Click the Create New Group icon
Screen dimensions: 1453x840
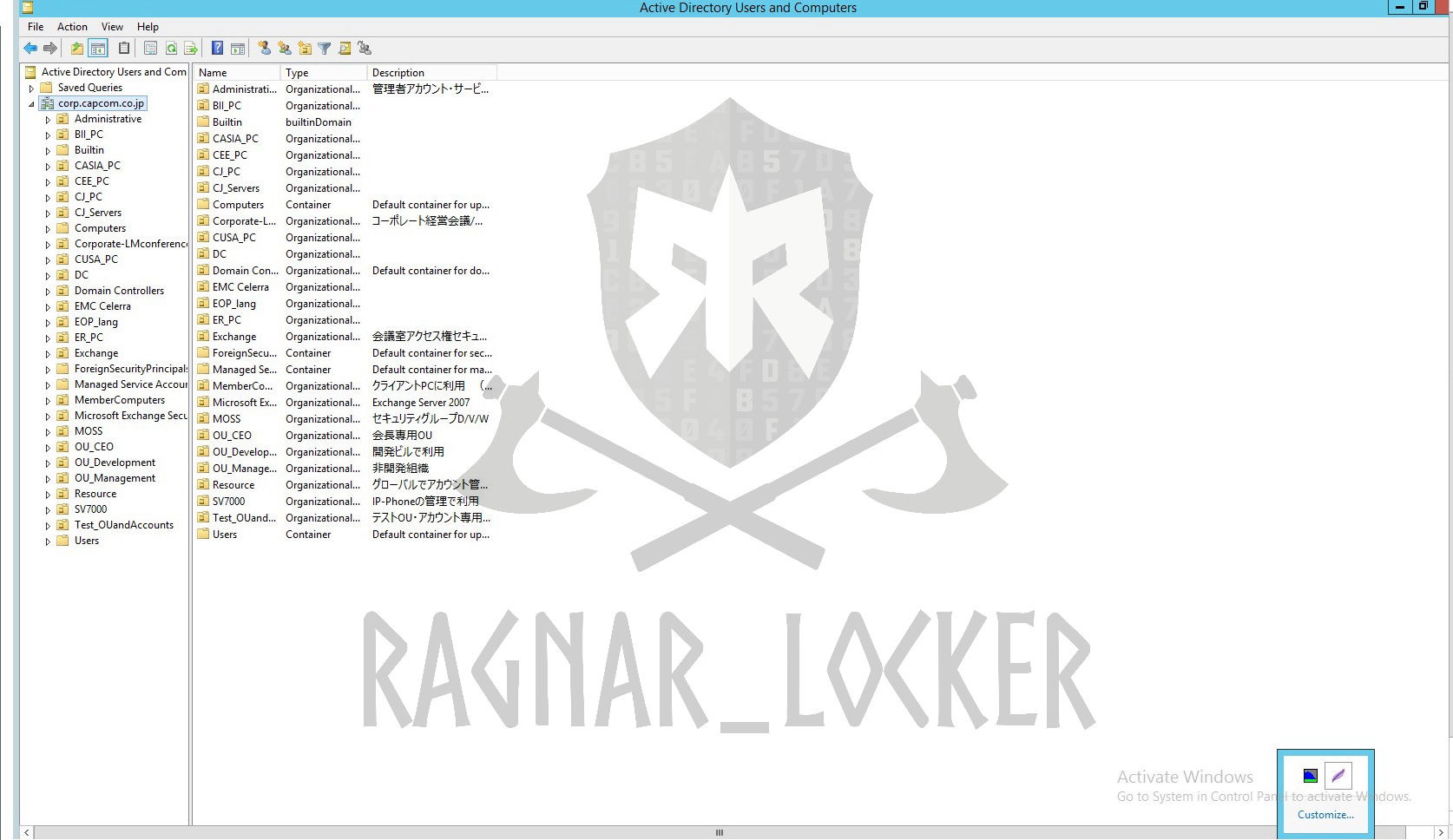click(x=284, y=49)
